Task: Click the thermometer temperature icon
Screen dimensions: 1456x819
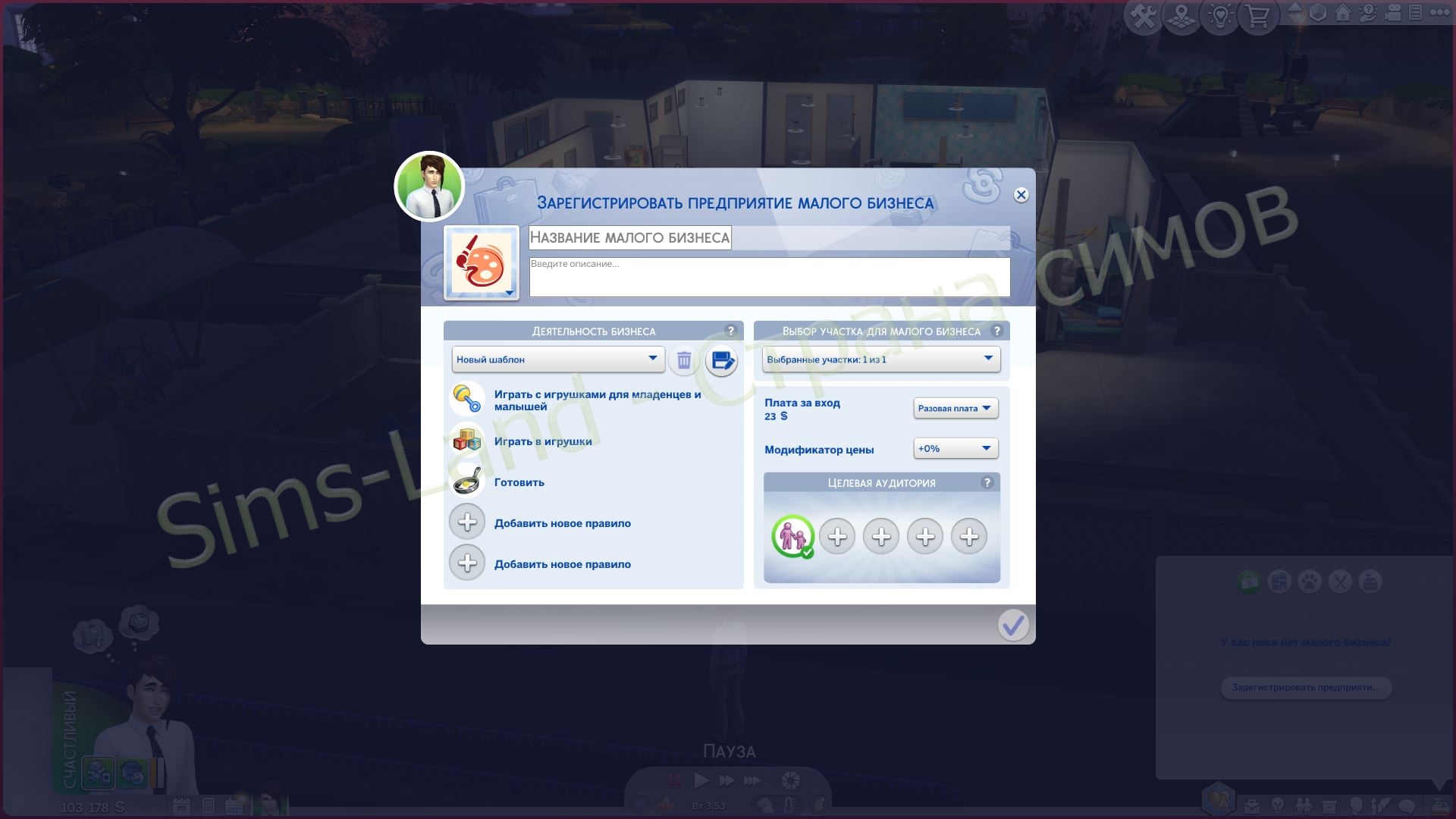Action: pyautogui.click(x=790, y=805)
